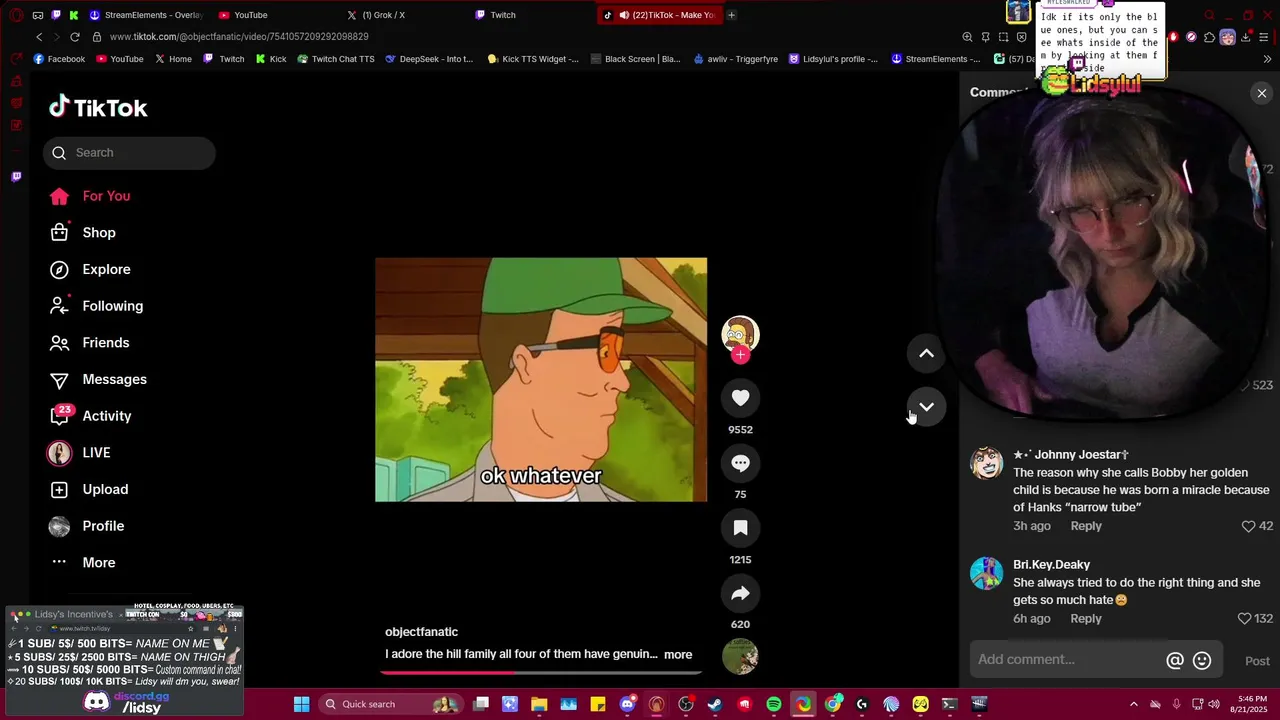This screenshot has width=1280, height=720.
Task: Follow creator with red plus badge
Action: (740, 355)
